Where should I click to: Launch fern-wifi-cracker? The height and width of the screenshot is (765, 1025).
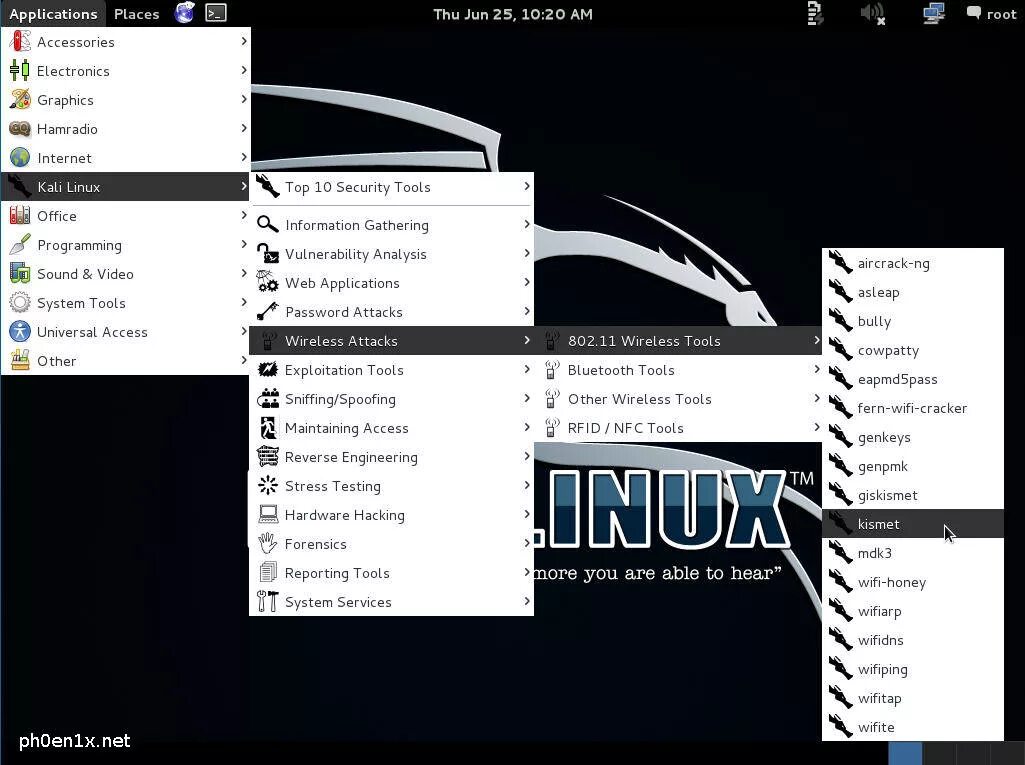[913, 408]
